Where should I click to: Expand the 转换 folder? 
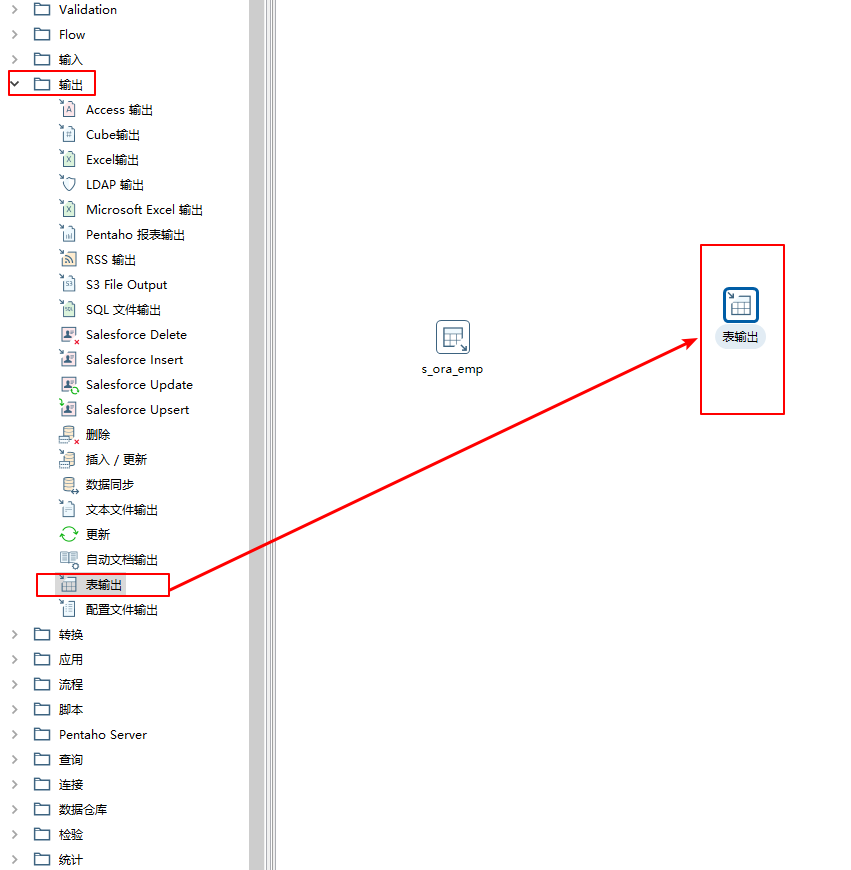(15, 634)
